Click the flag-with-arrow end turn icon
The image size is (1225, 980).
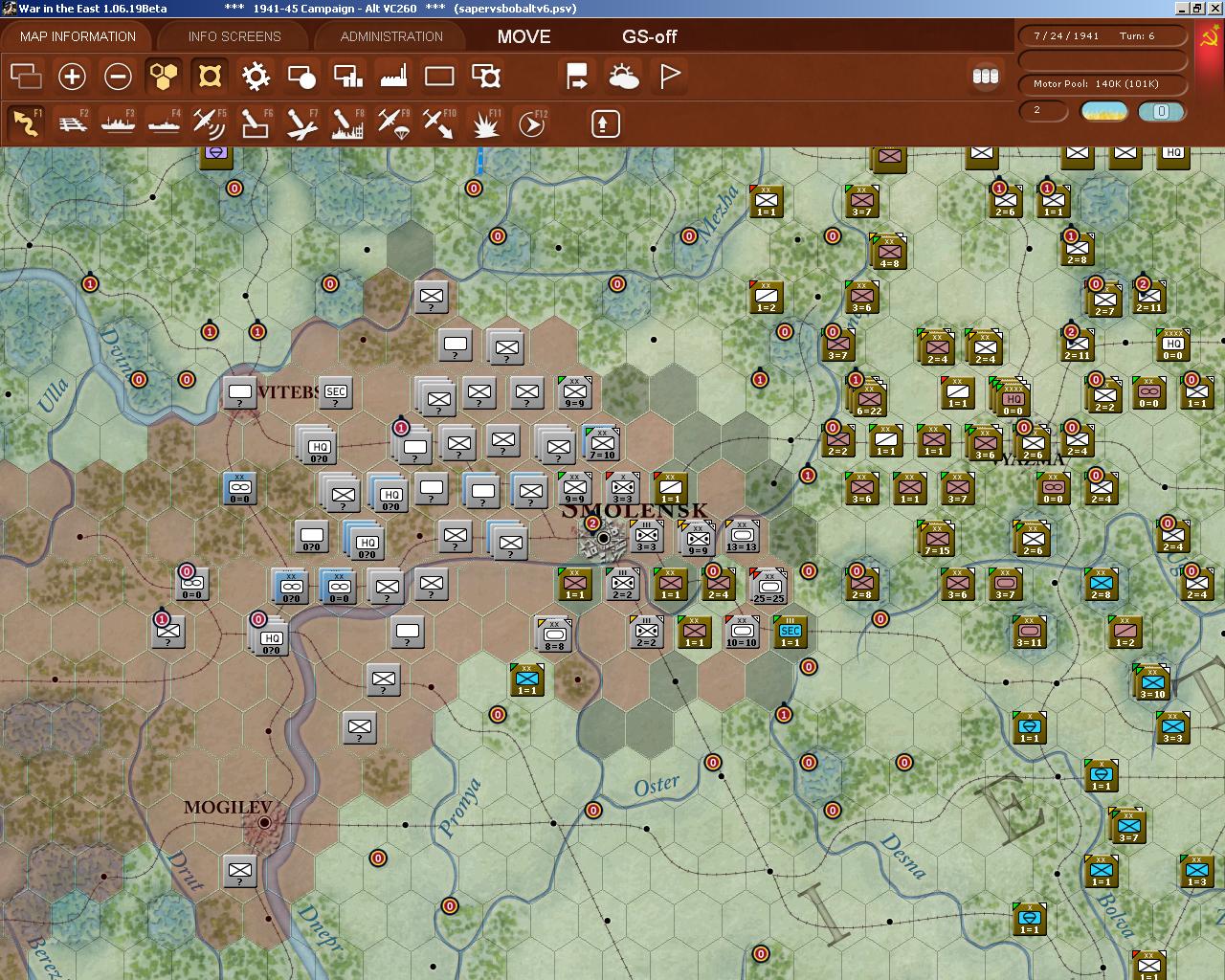pos(577,76)
